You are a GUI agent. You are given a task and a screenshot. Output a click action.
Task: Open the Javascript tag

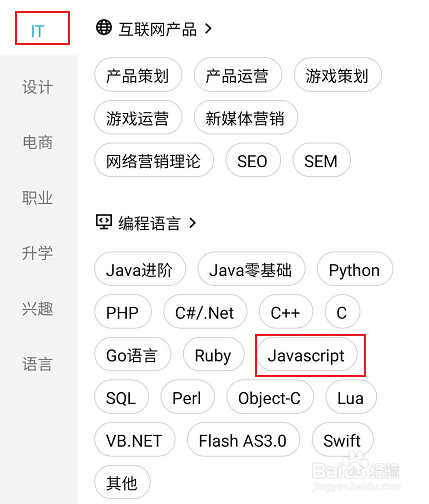(307, 354)
